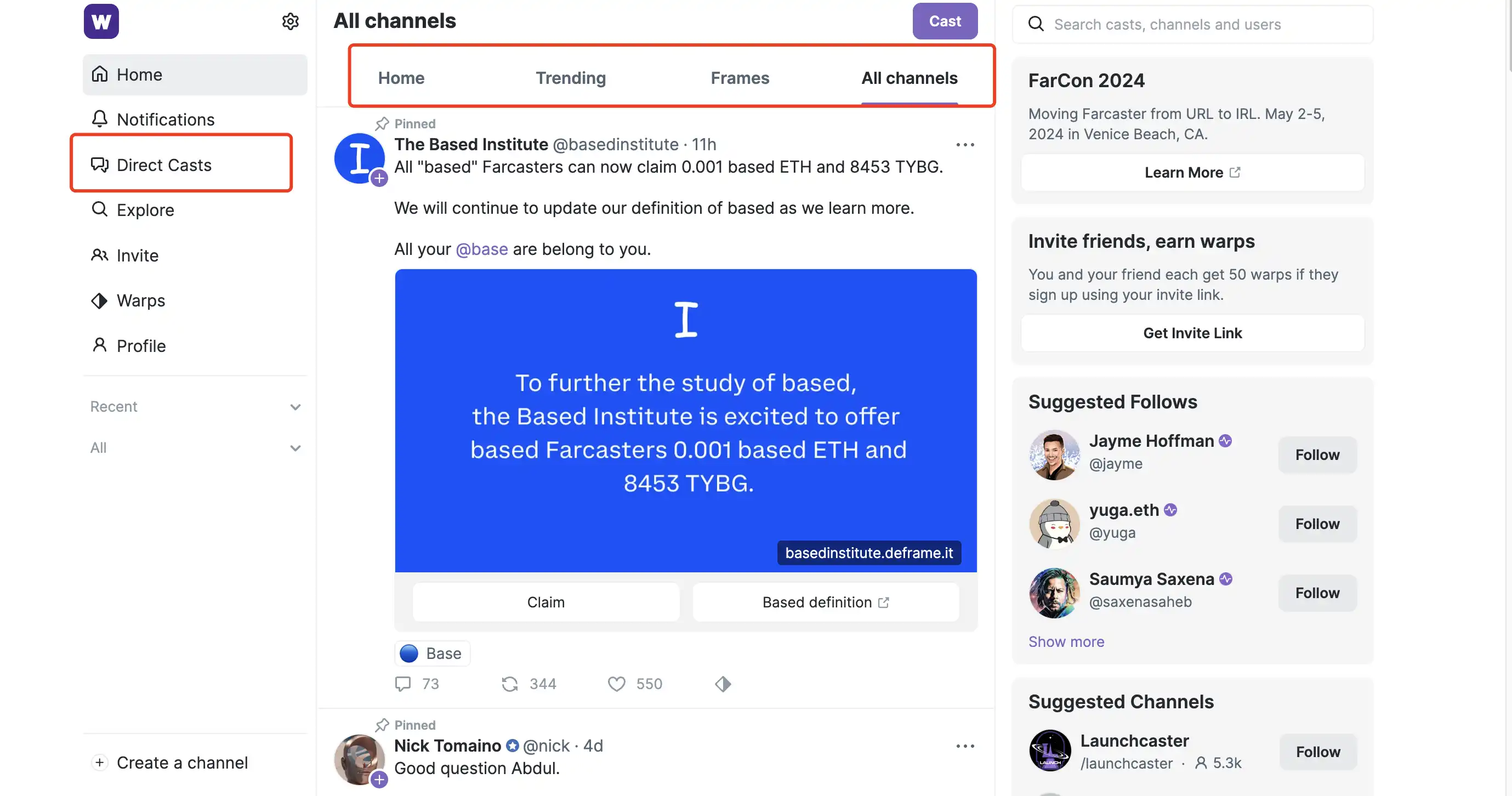Click the Cast purple button
Viewport: 1512px width, 796px height.
[945, 20]
